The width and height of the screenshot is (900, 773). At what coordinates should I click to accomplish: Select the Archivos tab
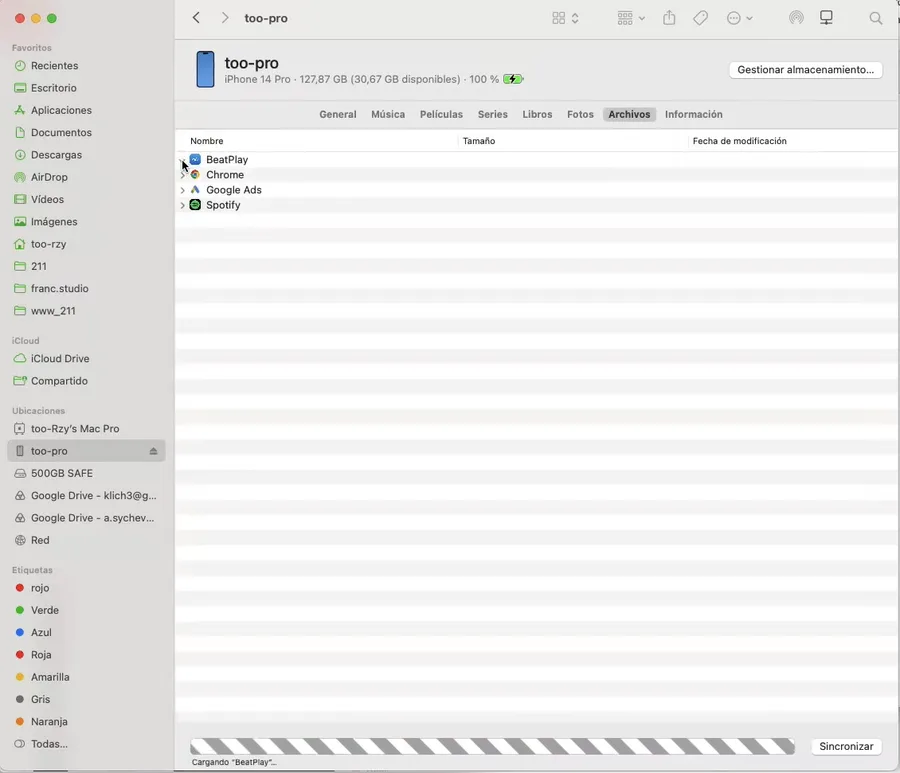click(x=629, y=114)
